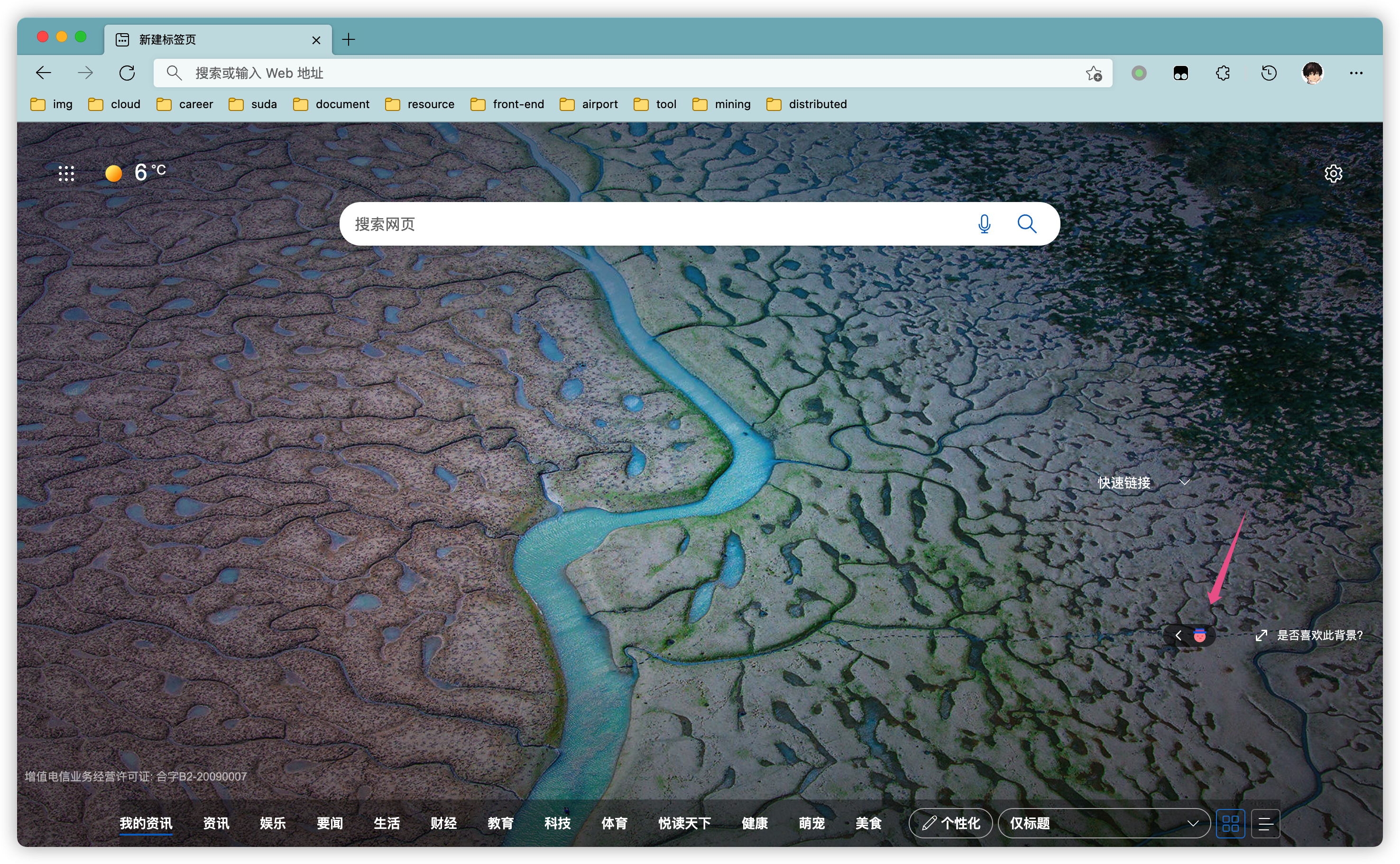This screenshot has height=864, width=1400.
Task: Open browser history icon
Action: click(x=1269, y=73)
